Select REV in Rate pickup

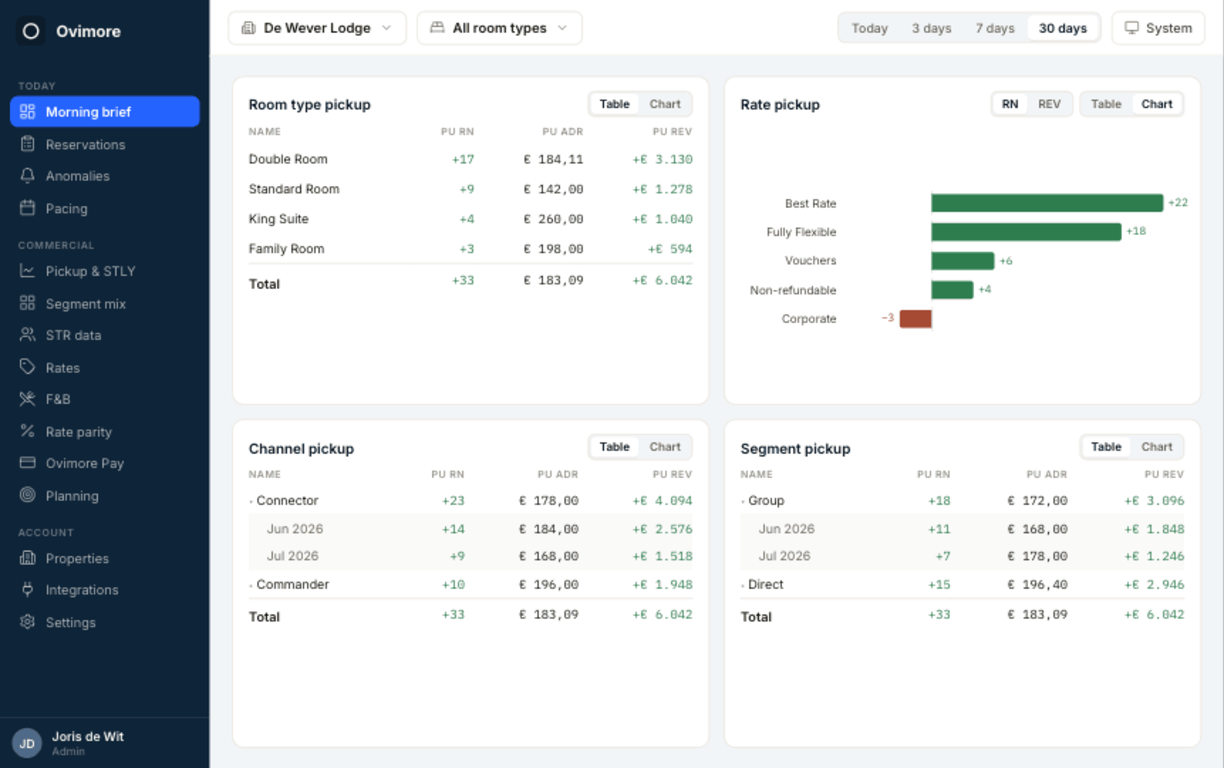[1049, 104]
